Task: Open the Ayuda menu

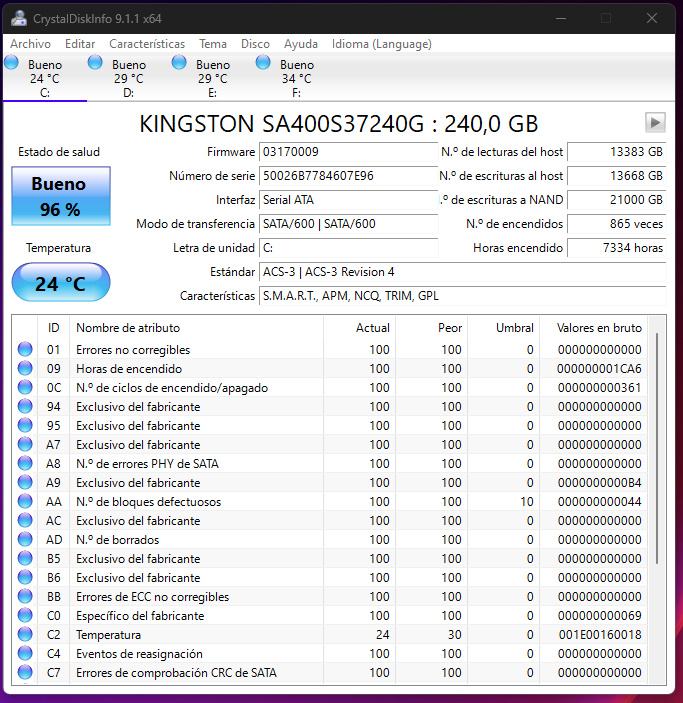Action: pos(300,44)
